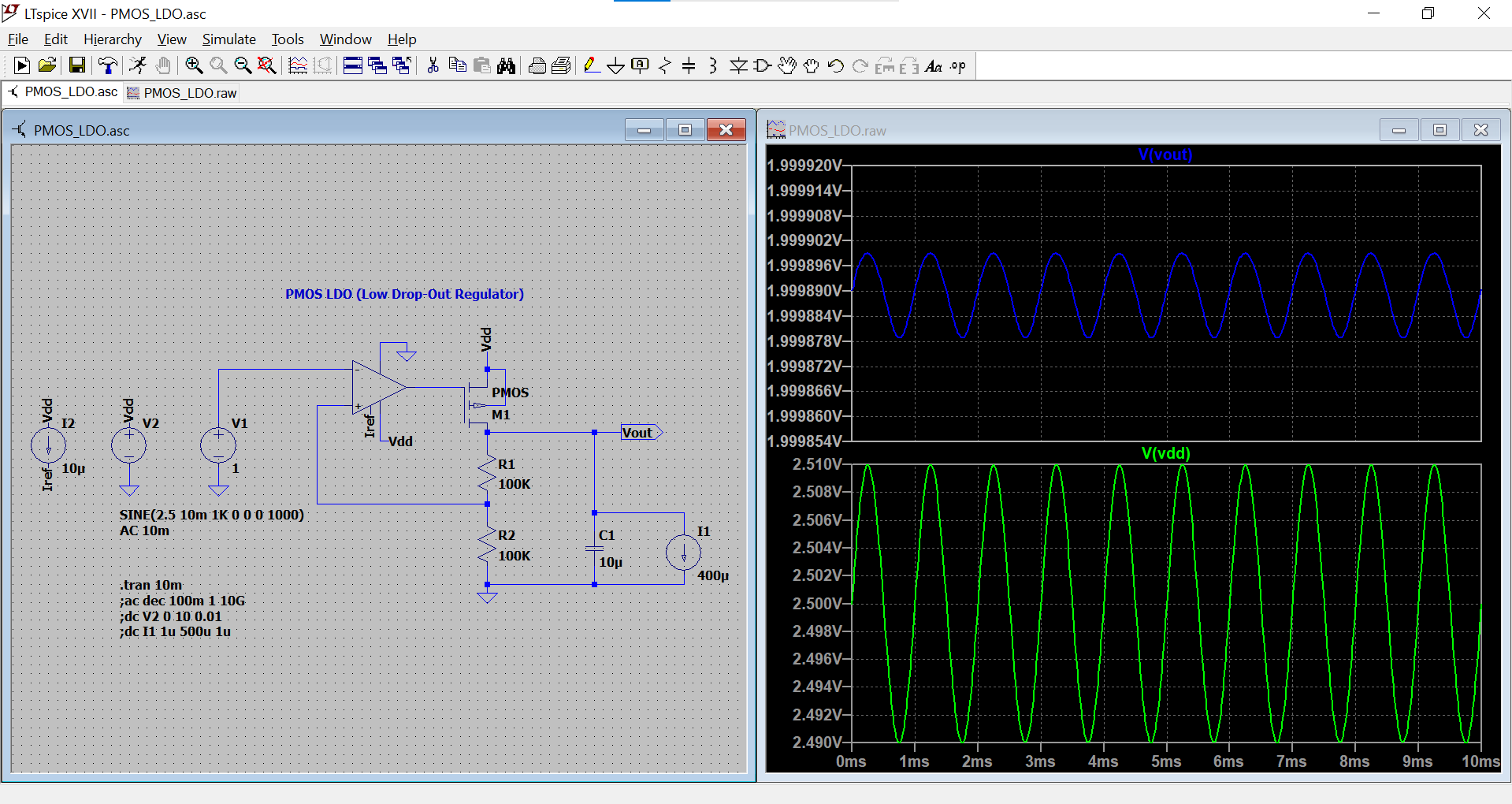The width and height of the screenshot is (1512, 804).
Task: Select the Text annotation tool
Action: [x=934, y=66]
